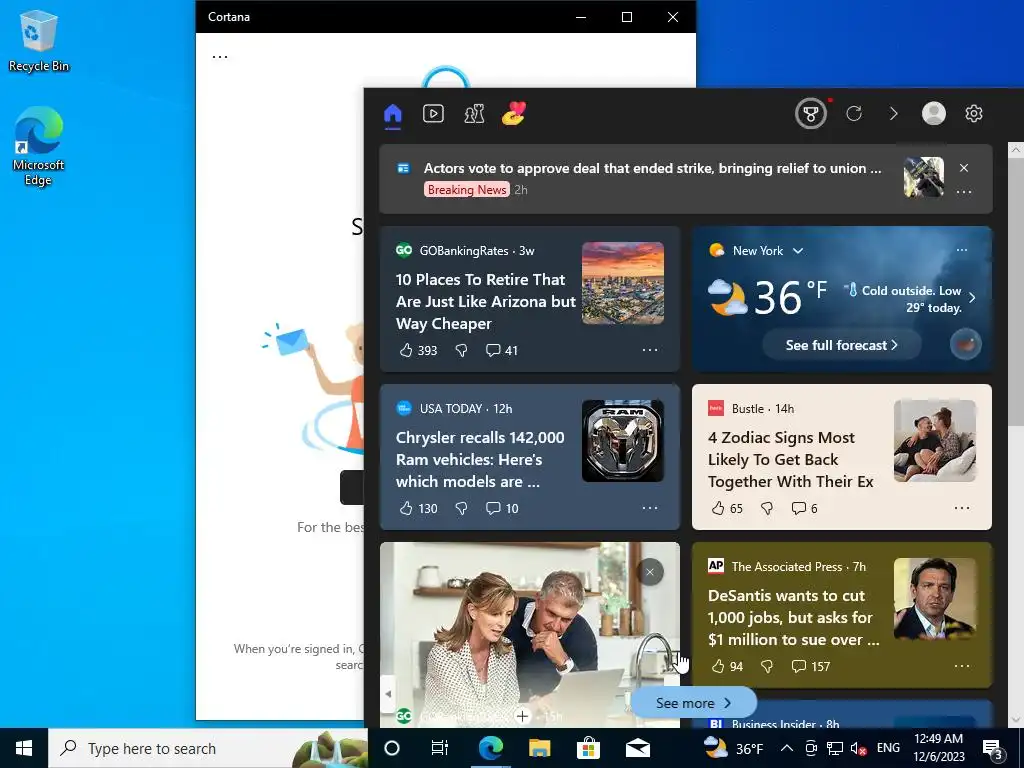1024x768 pixels.
Task: Open the Start menu
Action: tap(24, 748)
